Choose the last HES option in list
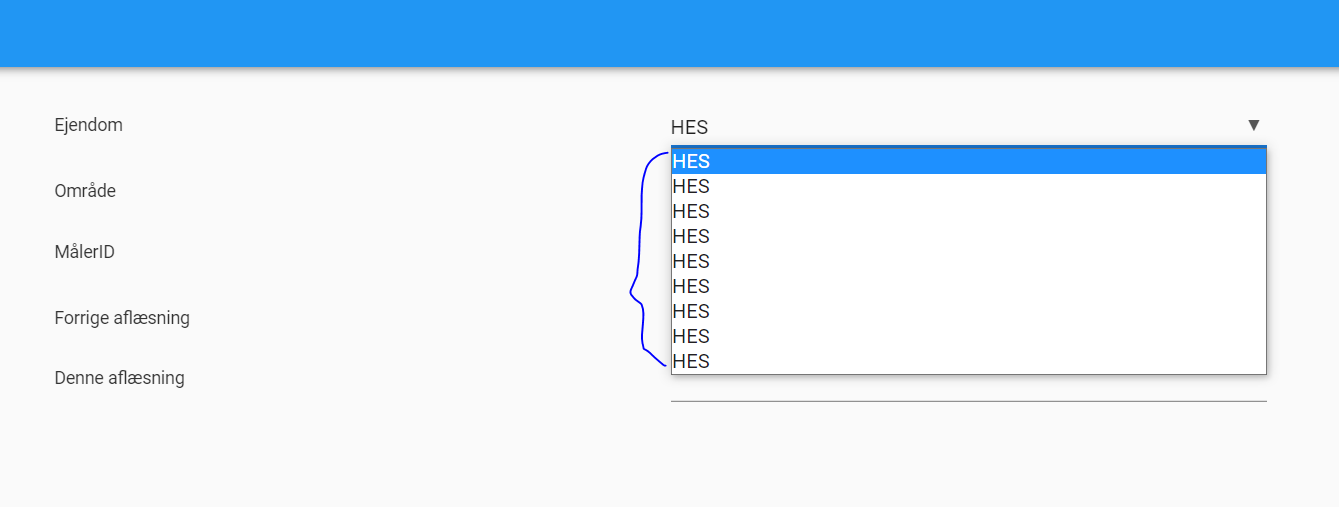 pos(968,361)
